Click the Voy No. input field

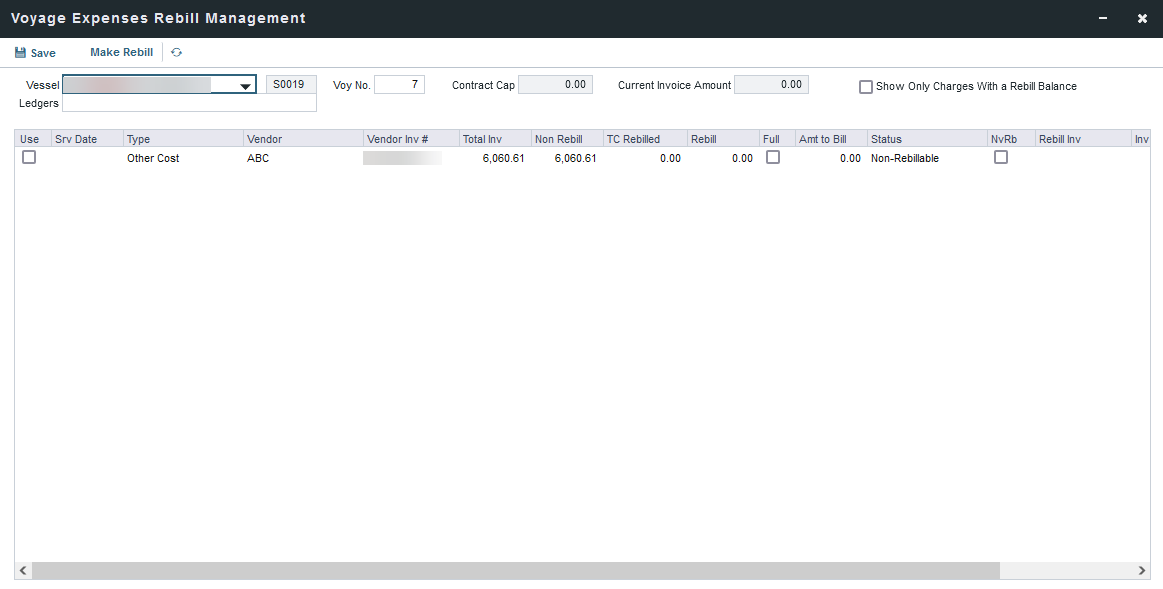(x=399, y=85)
